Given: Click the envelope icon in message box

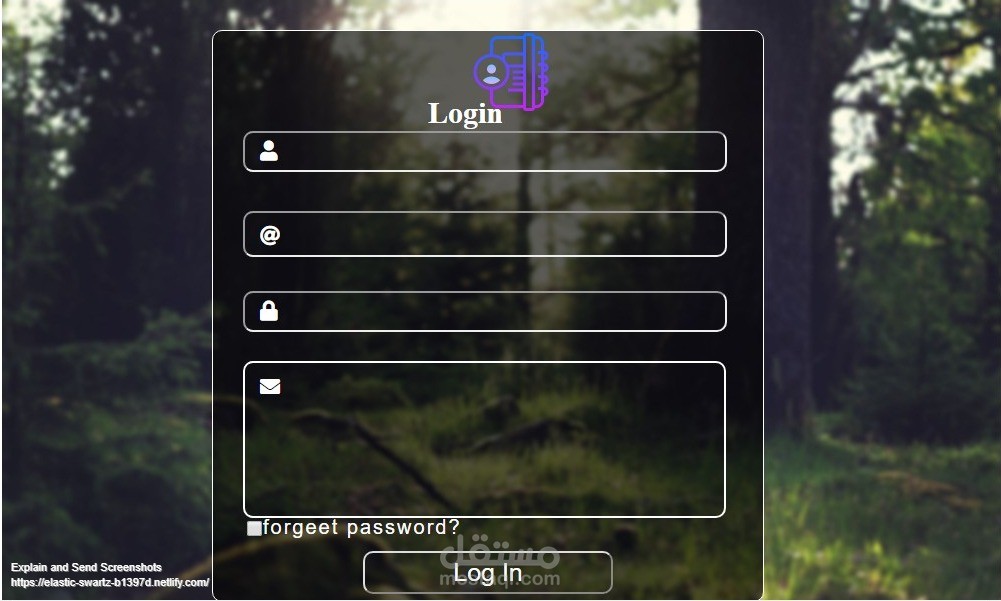Looking at the screenshot, I should click(270, 386).
